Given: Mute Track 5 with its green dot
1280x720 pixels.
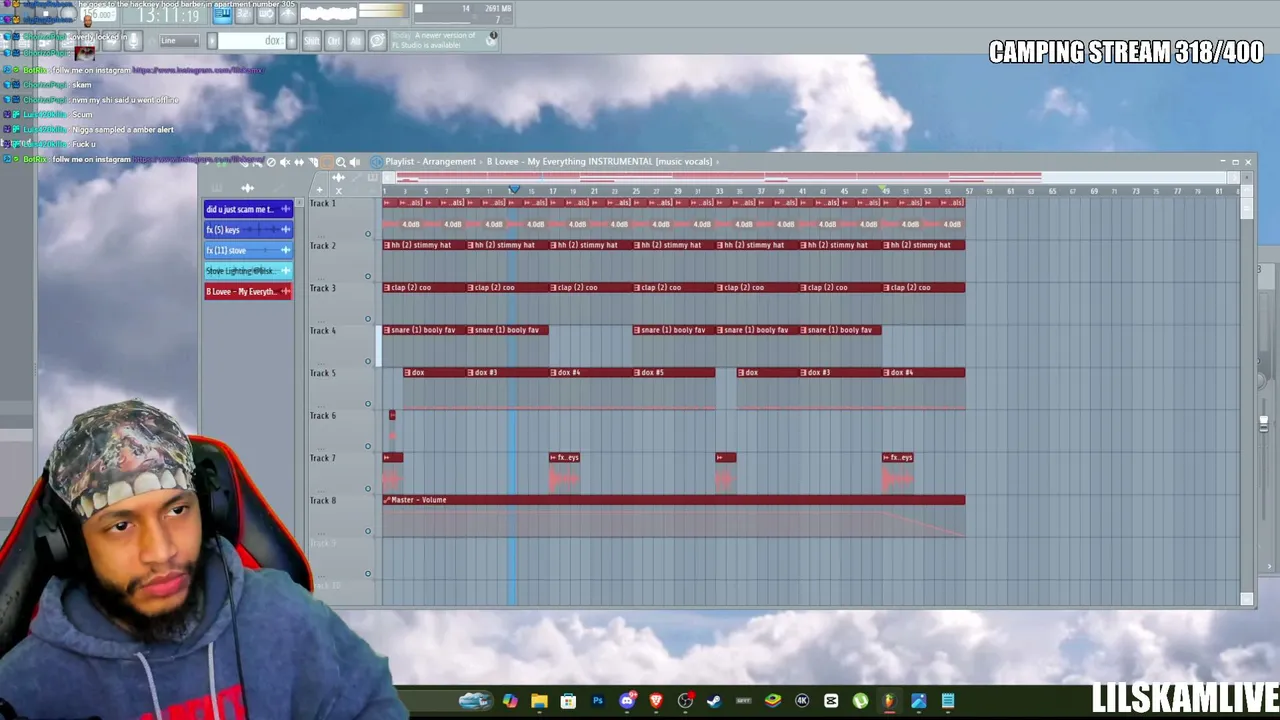Looking at the screenshot, I should coord(368,404).
